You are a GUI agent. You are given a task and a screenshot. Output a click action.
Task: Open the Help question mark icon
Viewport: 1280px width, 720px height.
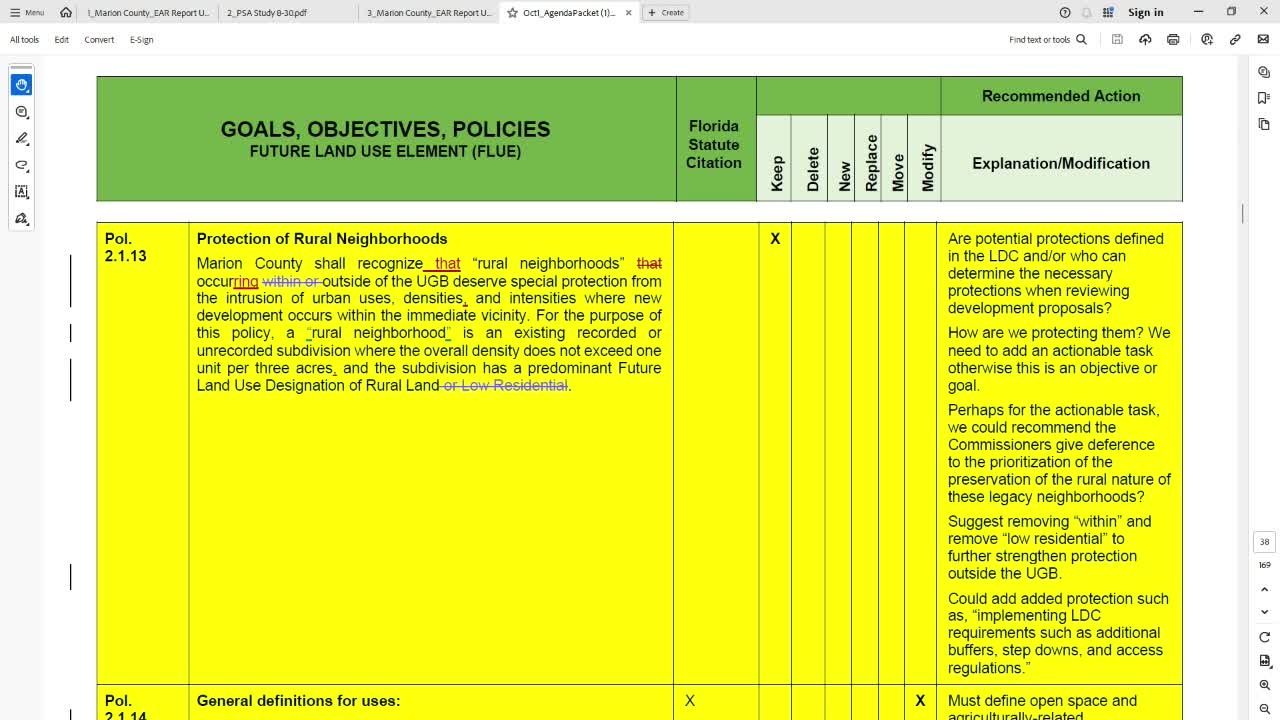click(1065, 12)
